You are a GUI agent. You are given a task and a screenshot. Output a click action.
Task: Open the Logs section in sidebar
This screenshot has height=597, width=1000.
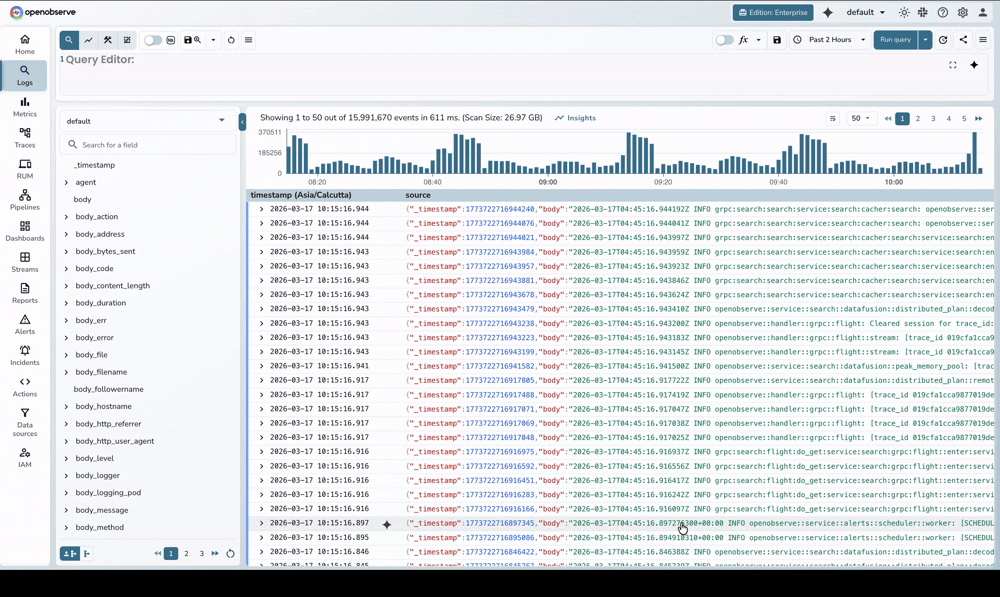(x=24, y=75)
